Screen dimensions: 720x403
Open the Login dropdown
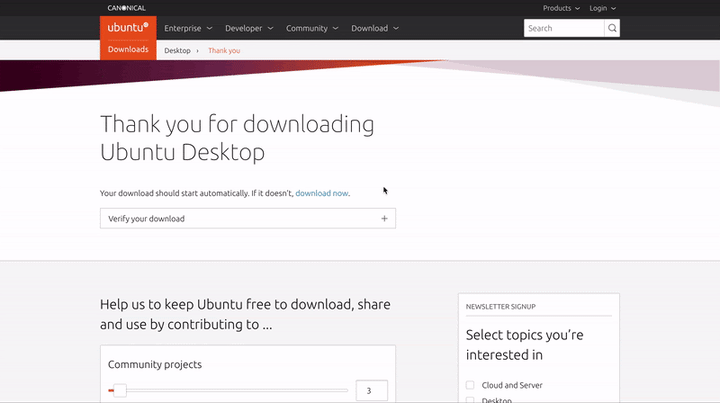[x=602, y=8]
